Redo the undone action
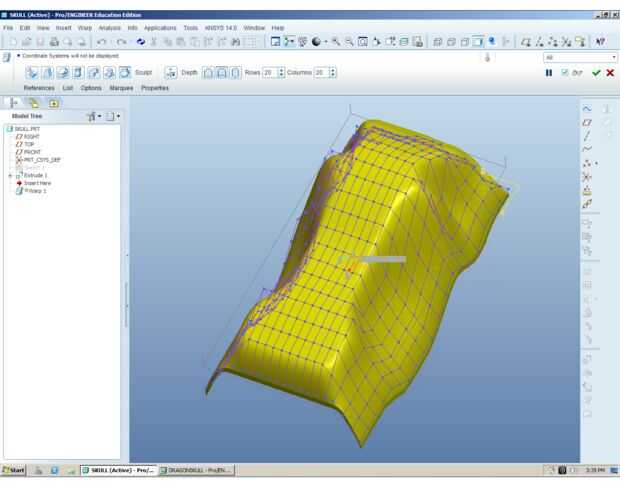This screenshot has width=620, height=496. click(x=122, y=41)
